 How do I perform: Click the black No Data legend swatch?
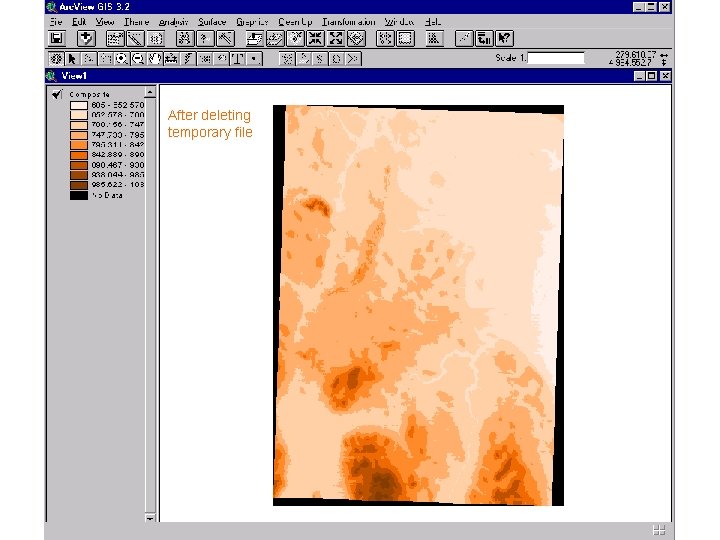[x=79, y=195]
